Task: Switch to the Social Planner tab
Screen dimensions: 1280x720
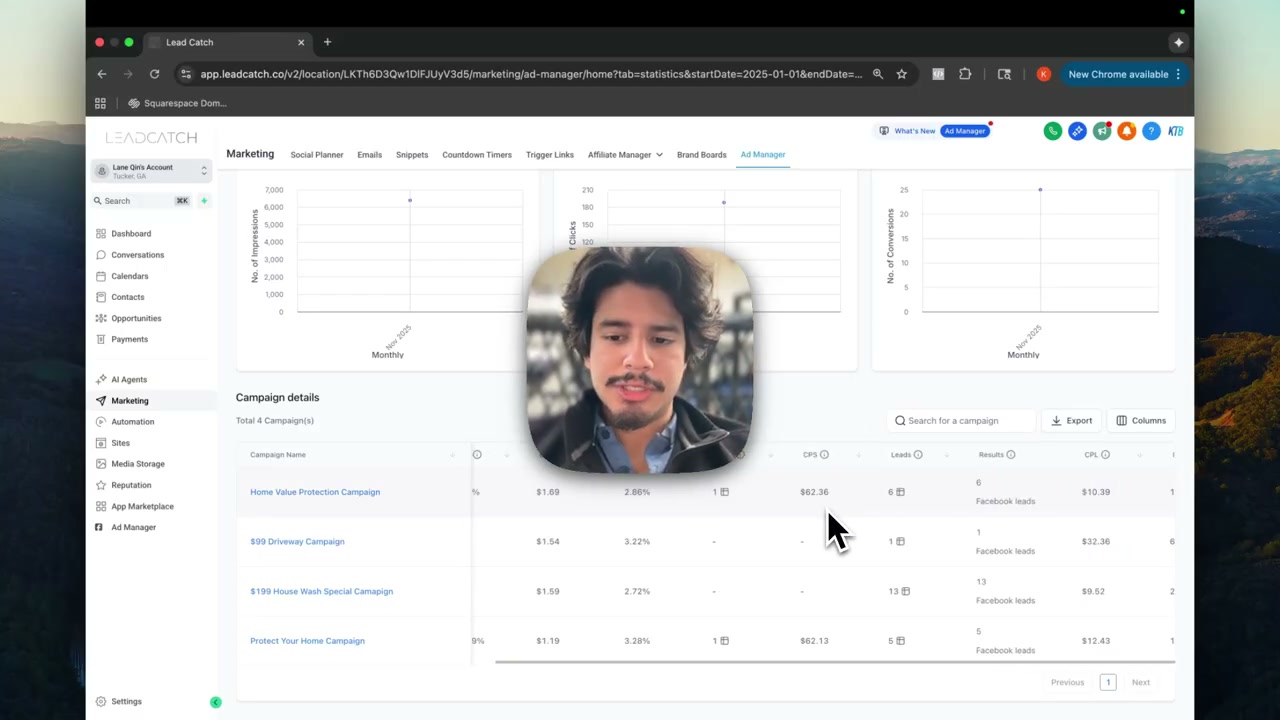Action: click(317, 155)
